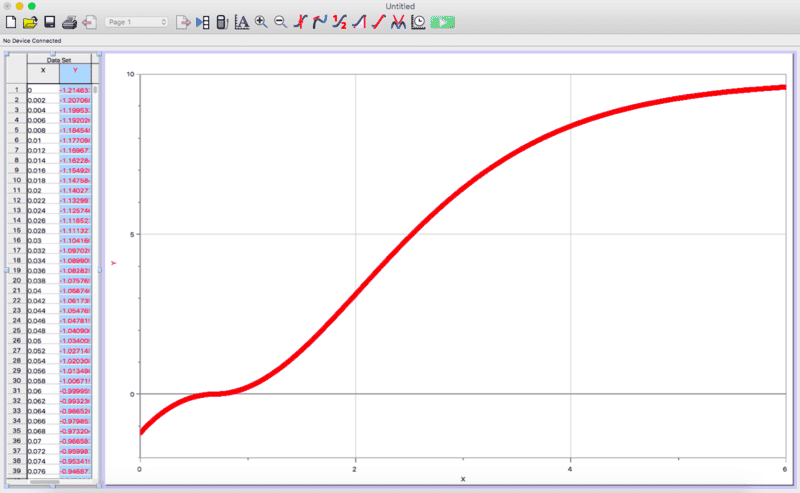Select the Y column header

coord(75,72)
